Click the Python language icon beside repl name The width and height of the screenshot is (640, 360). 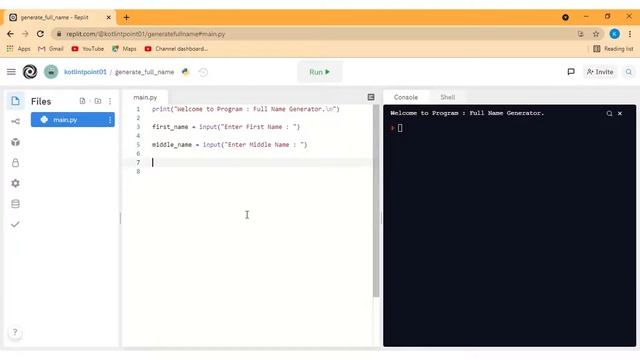point(186,72)
